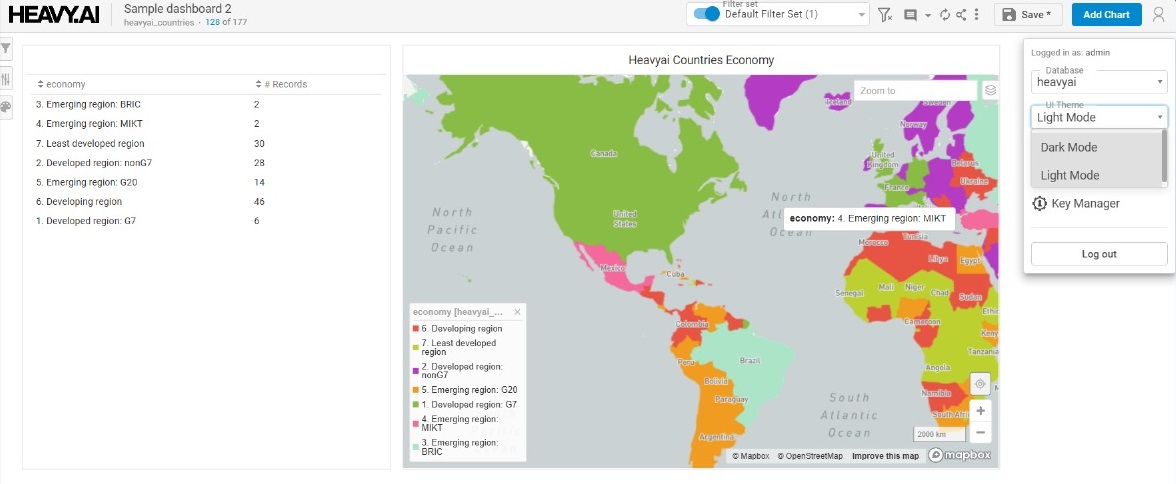Click the orange Emerging G20 legend swatch

pyautogui.click(x=416, y=389)
